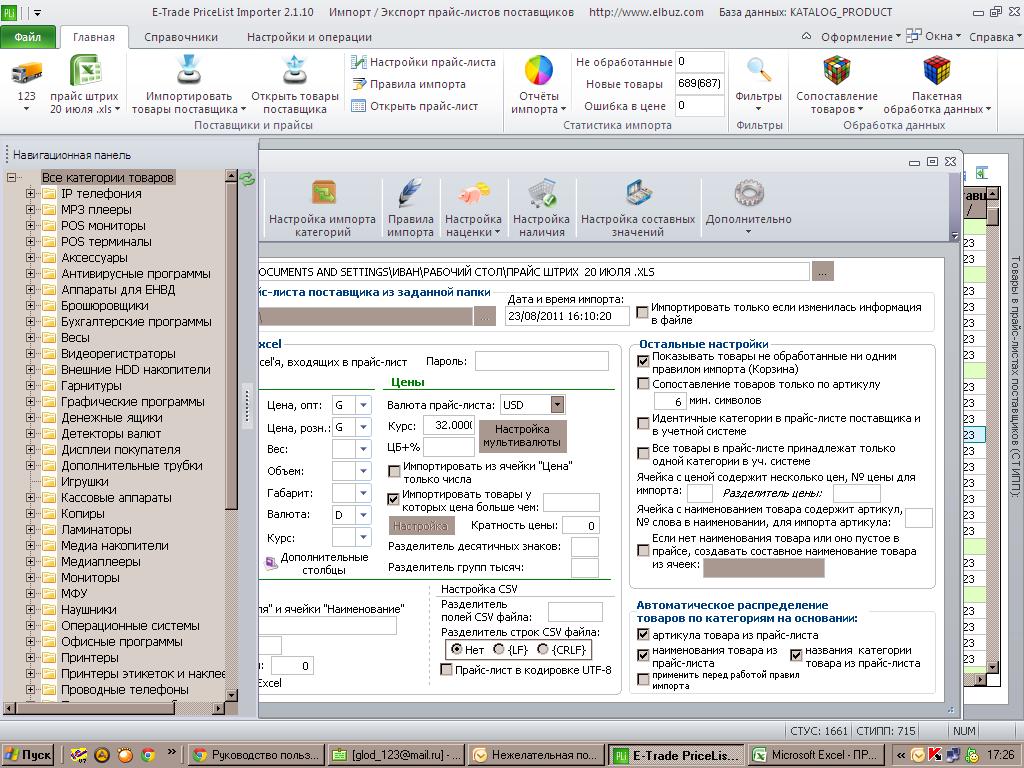The image size is (1024, 768).
Task: Click green refresh icon beside navigation tree
Action: pos(247,178)
